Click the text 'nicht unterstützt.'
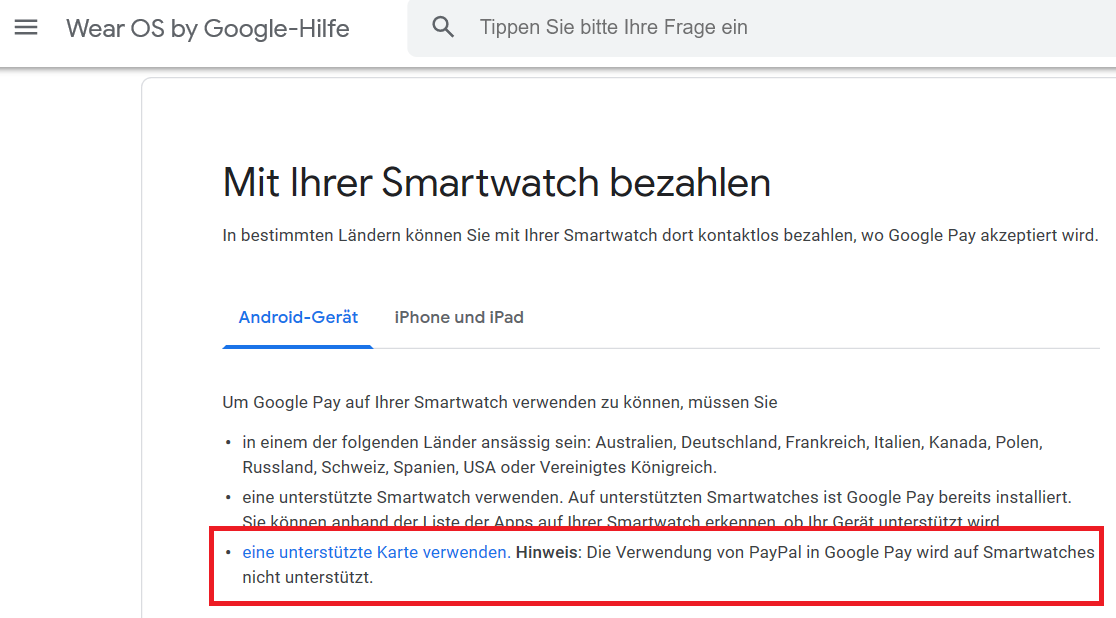The width and height of the screenshot is (1116, 618). pyautogui.click(x=307, y=577)
